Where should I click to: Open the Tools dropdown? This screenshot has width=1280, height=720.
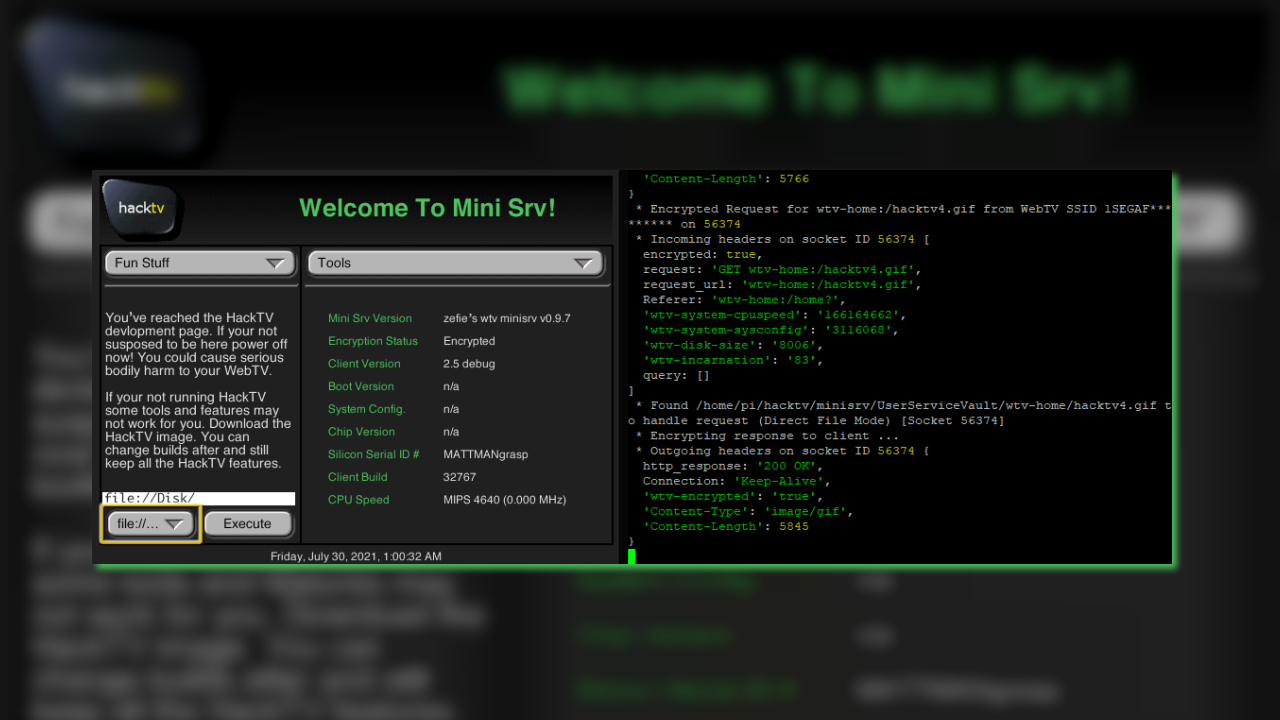pos(456,263)
